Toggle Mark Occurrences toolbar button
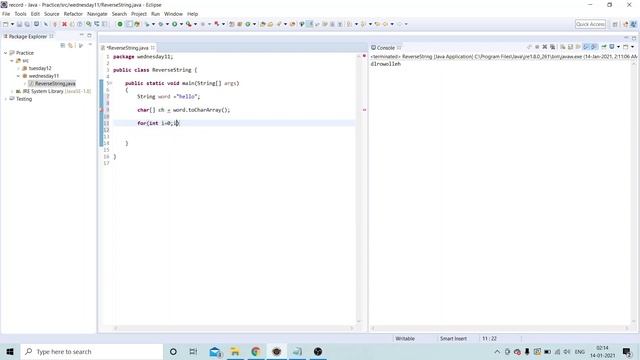This screenshot has width=640, height=360. click(310, 24)
